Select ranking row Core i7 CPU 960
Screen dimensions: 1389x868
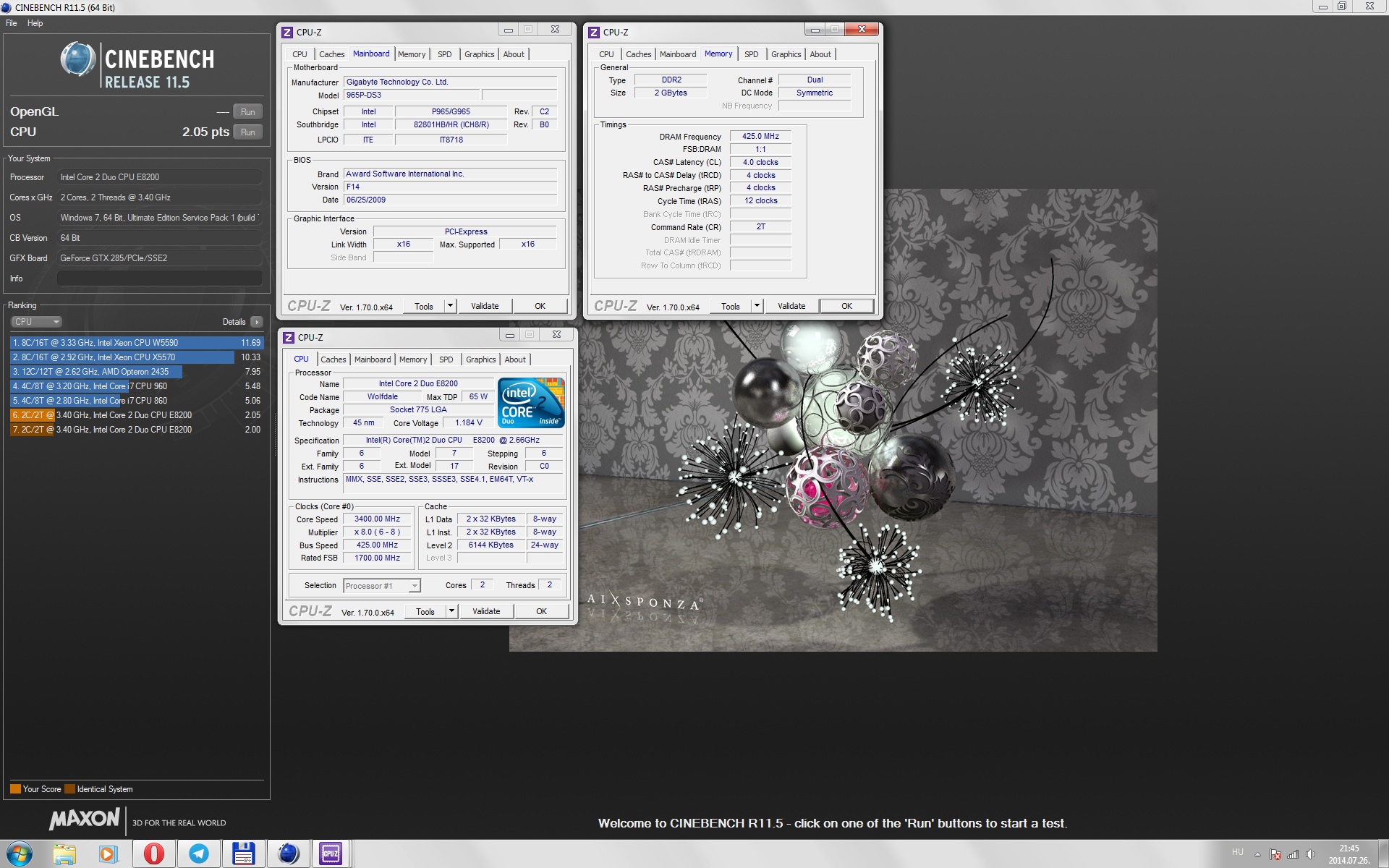137,386
